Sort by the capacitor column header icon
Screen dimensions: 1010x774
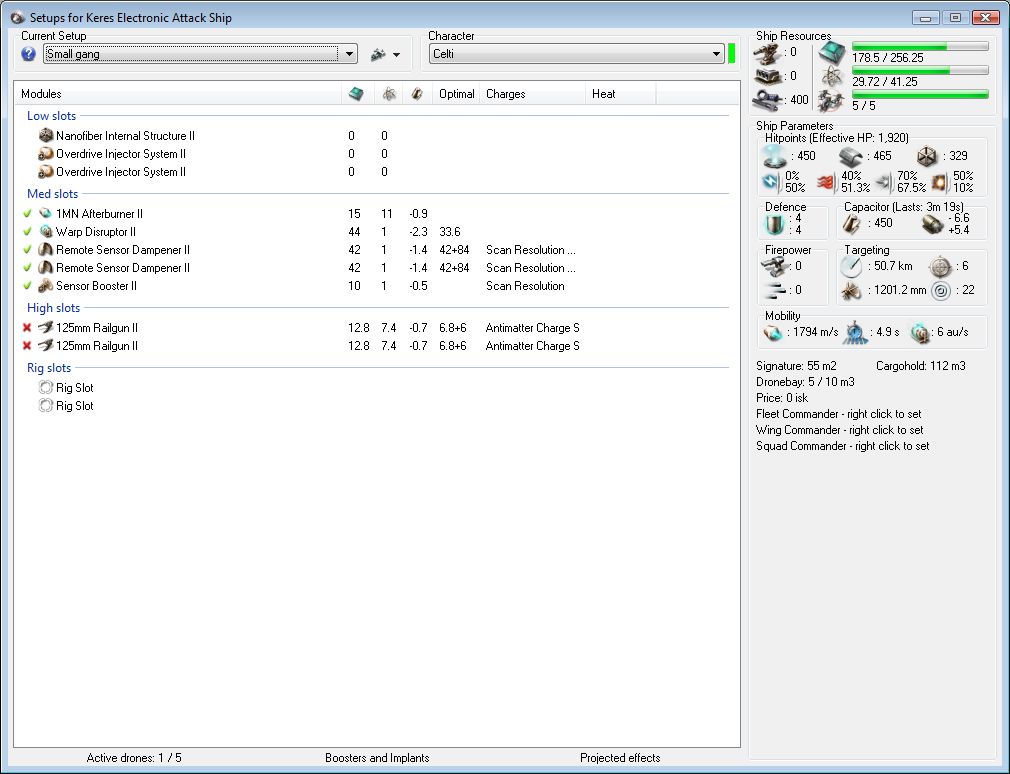417,94
